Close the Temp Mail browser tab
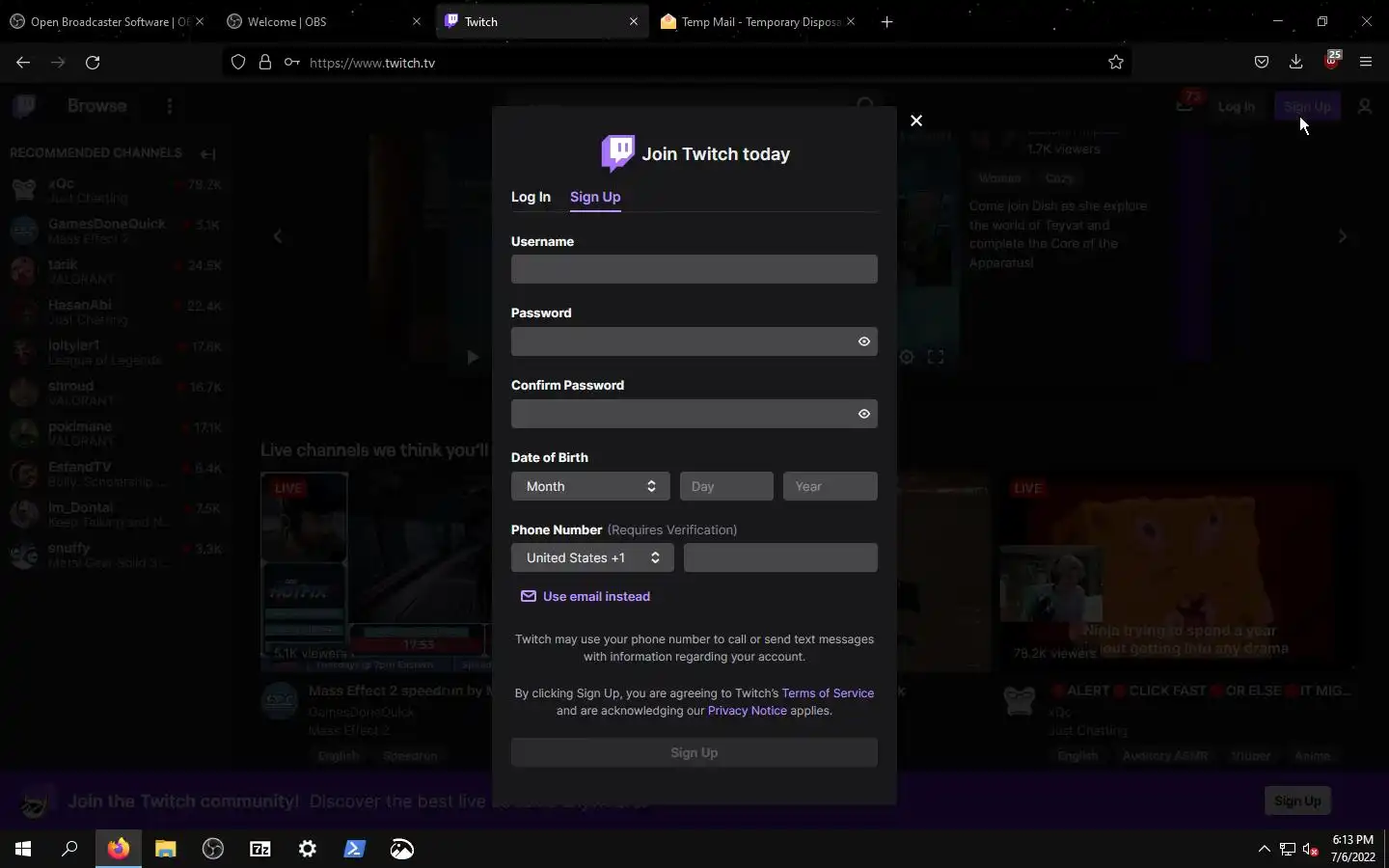The width and height of the screenshot is (1389, 868). [851, 21]
